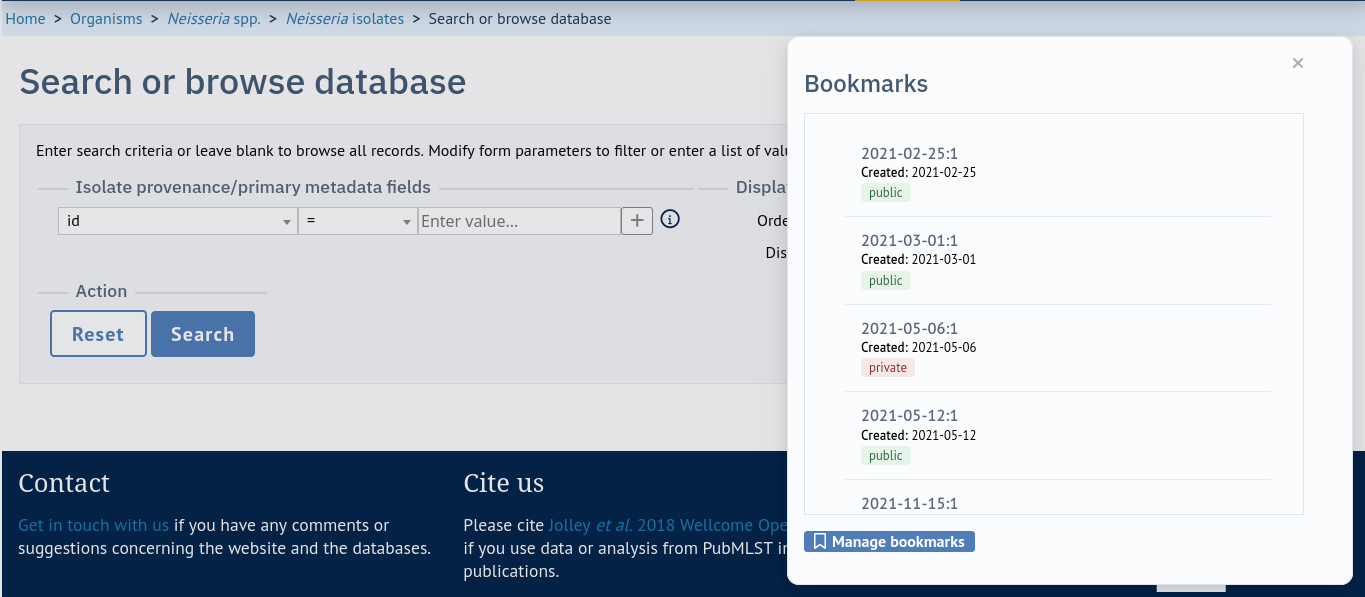Click the 'Cite us' footer heading

[x=504, y=483]
